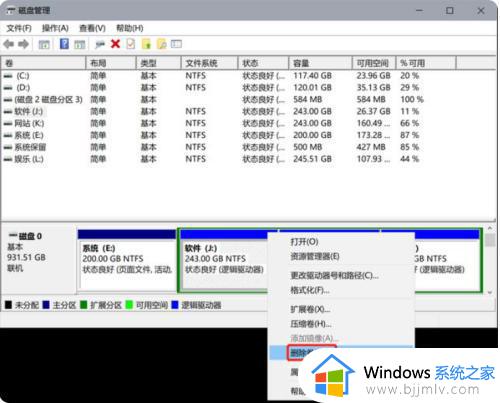500x403 pixels.
Task: Click the last toolbar view-layout icon
Action: pyautogui.click(x=176, y=44)
